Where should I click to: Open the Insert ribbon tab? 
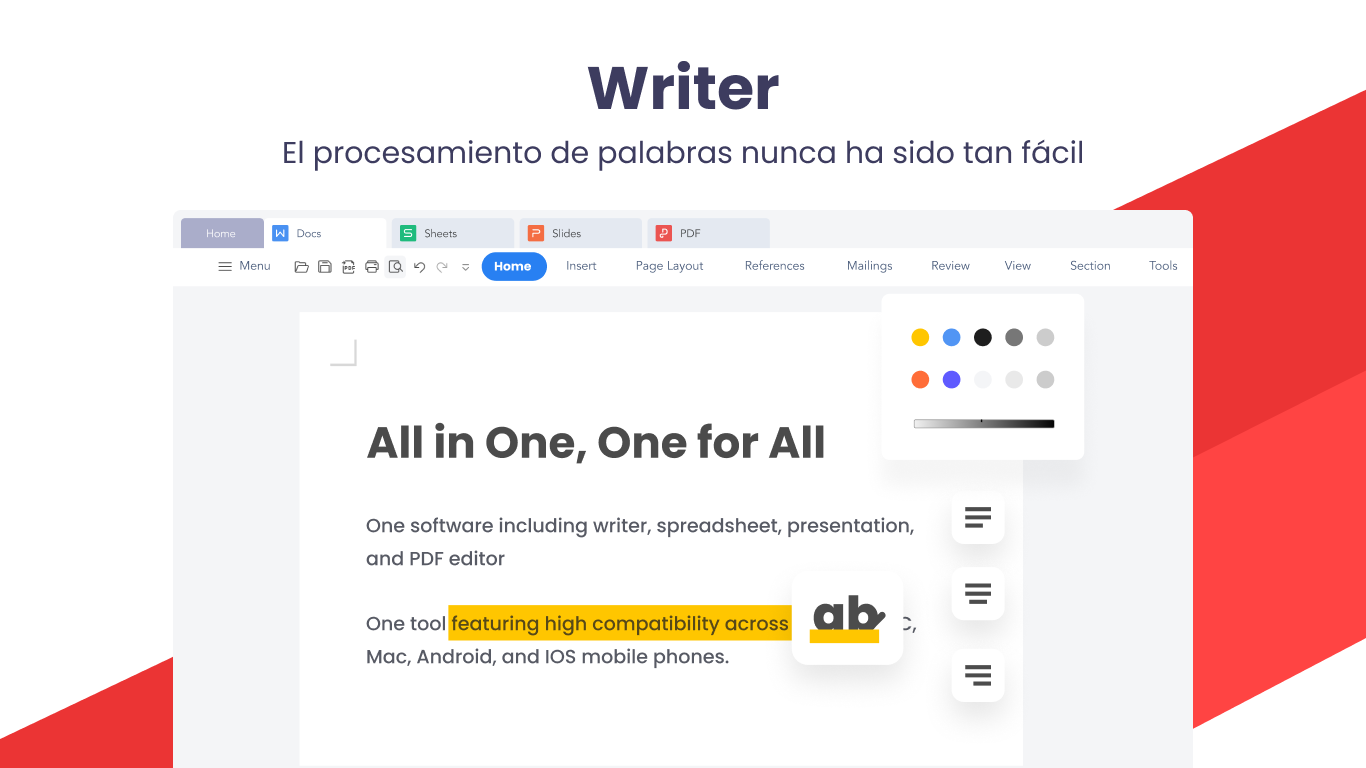581,266
